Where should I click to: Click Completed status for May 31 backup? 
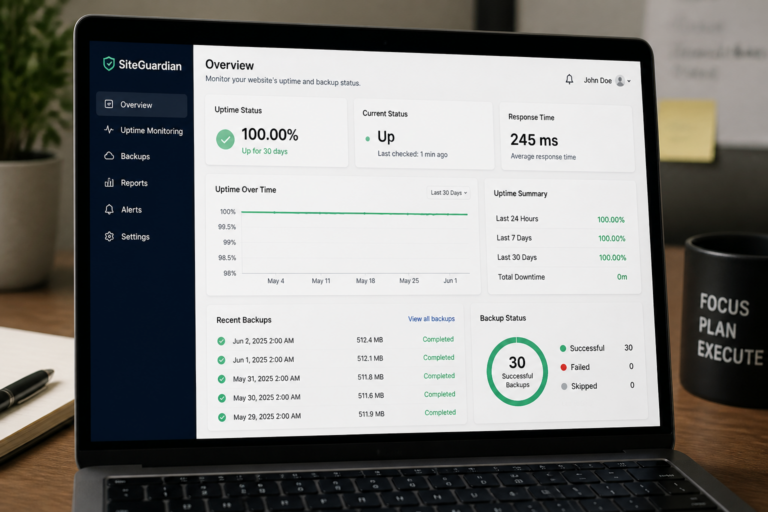point(439,376)
